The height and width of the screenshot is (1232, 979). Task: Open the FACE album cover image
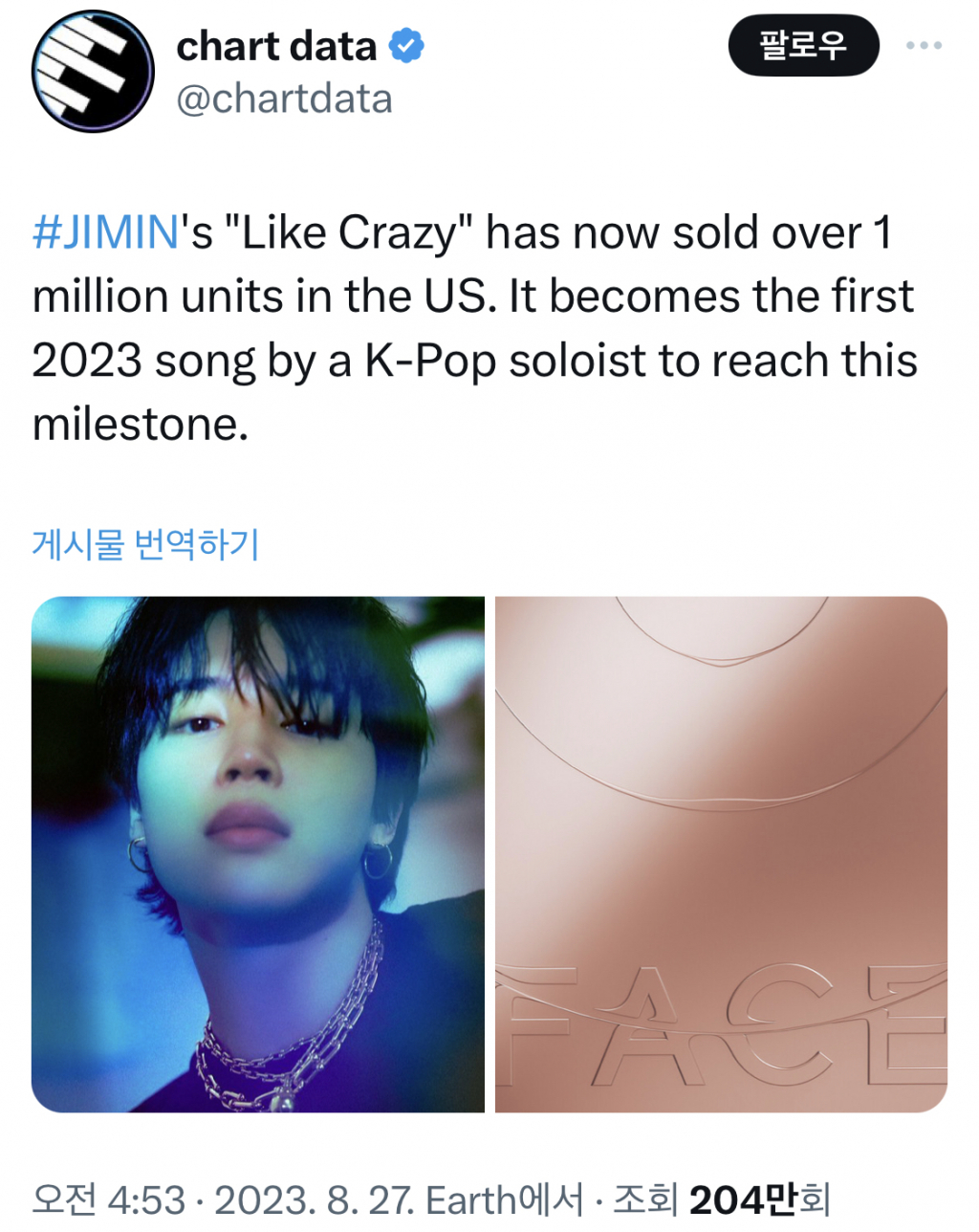point(721,854)
